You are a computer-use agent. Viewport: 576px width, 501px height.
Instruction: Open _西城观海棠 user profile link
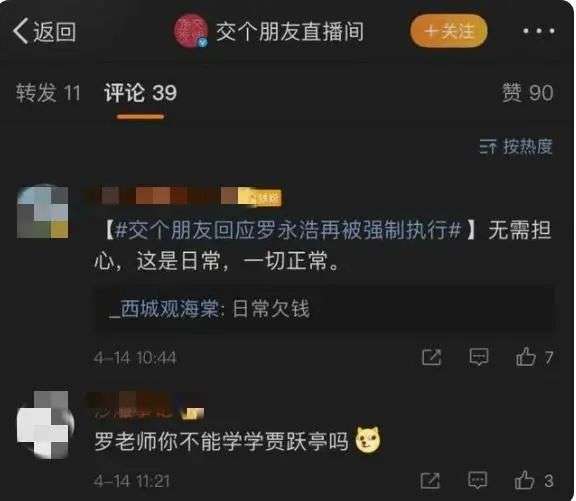[164, 309]
